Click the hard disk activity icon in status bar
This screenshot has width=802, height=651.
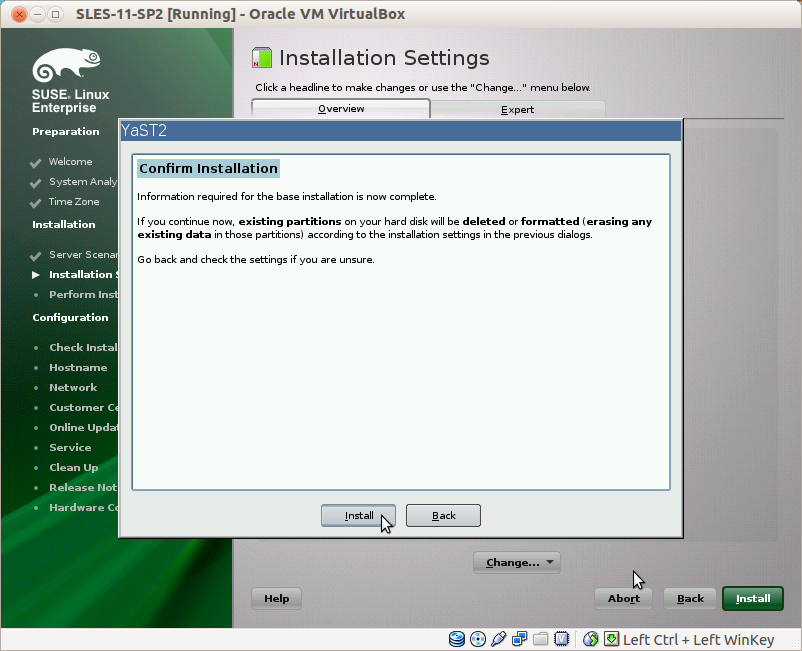pos(457,639)
